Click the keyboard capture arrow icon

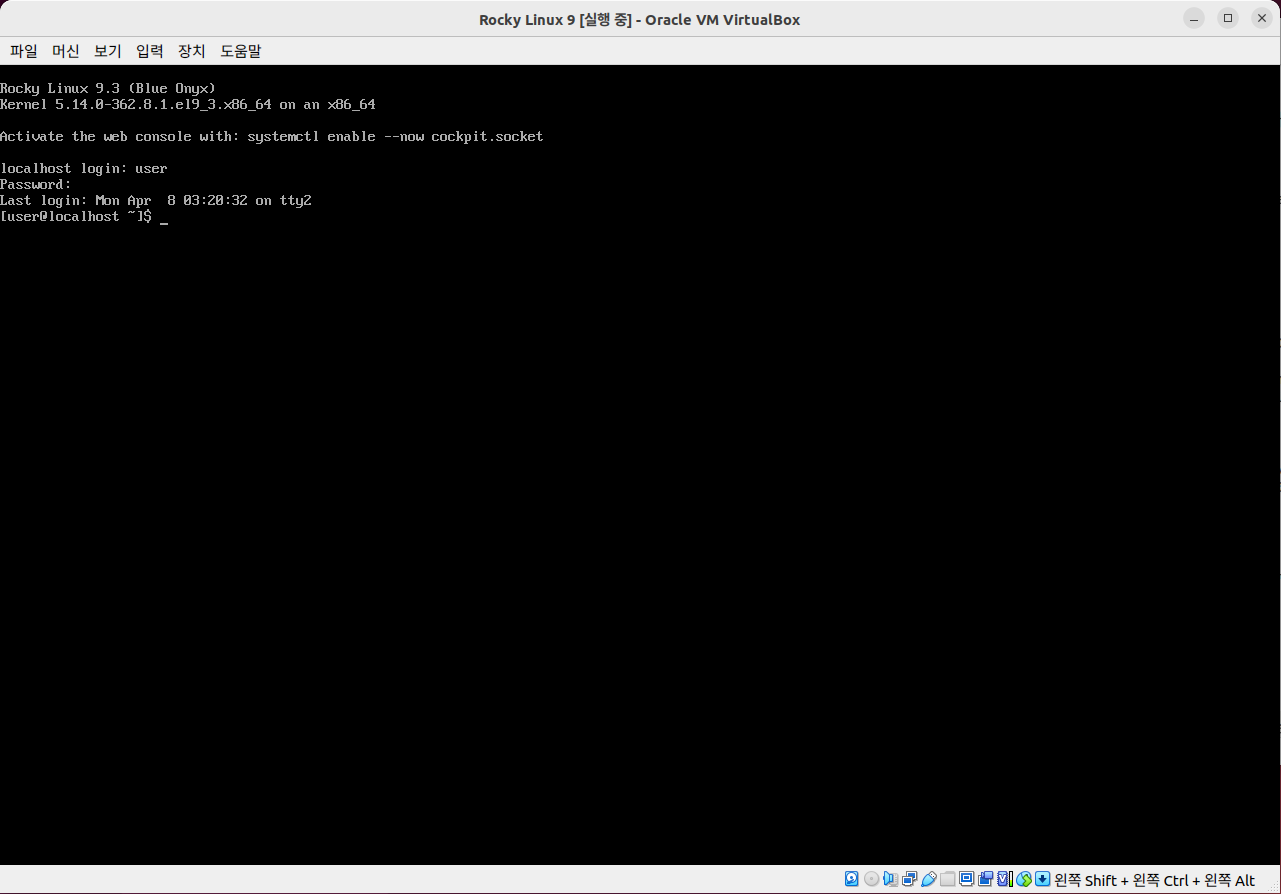coord(1043,879)
